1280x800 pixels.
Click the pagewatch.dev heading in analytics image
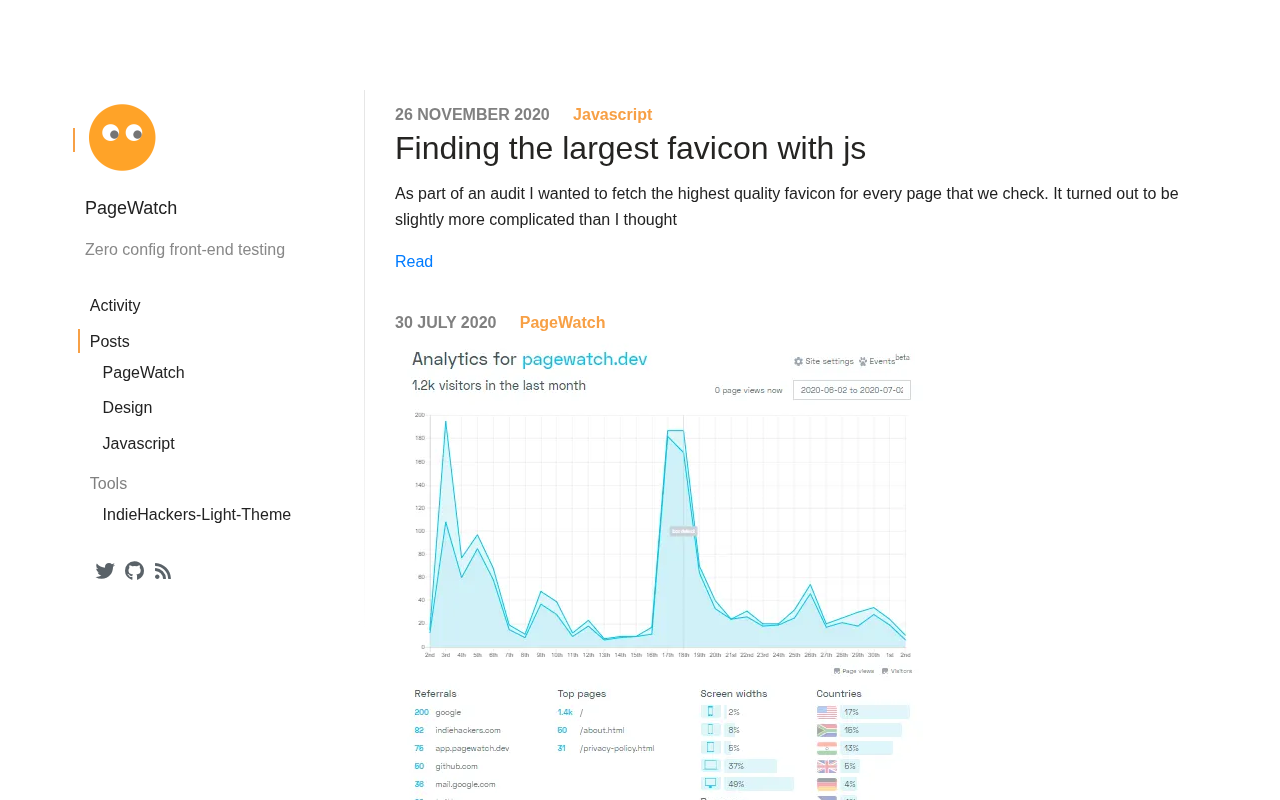tap(584, 359)
